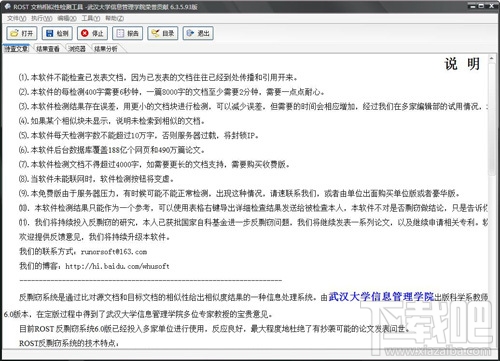Screen dimensions: 500x361
Task: Click the ROST app icon in title bar
Action: [8, 6]
